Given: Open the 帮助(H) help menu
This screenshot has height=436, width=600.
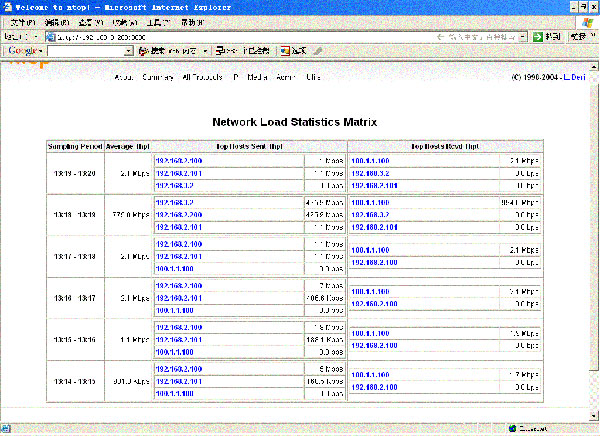Looking at the screenshot, I should point(193,23).
